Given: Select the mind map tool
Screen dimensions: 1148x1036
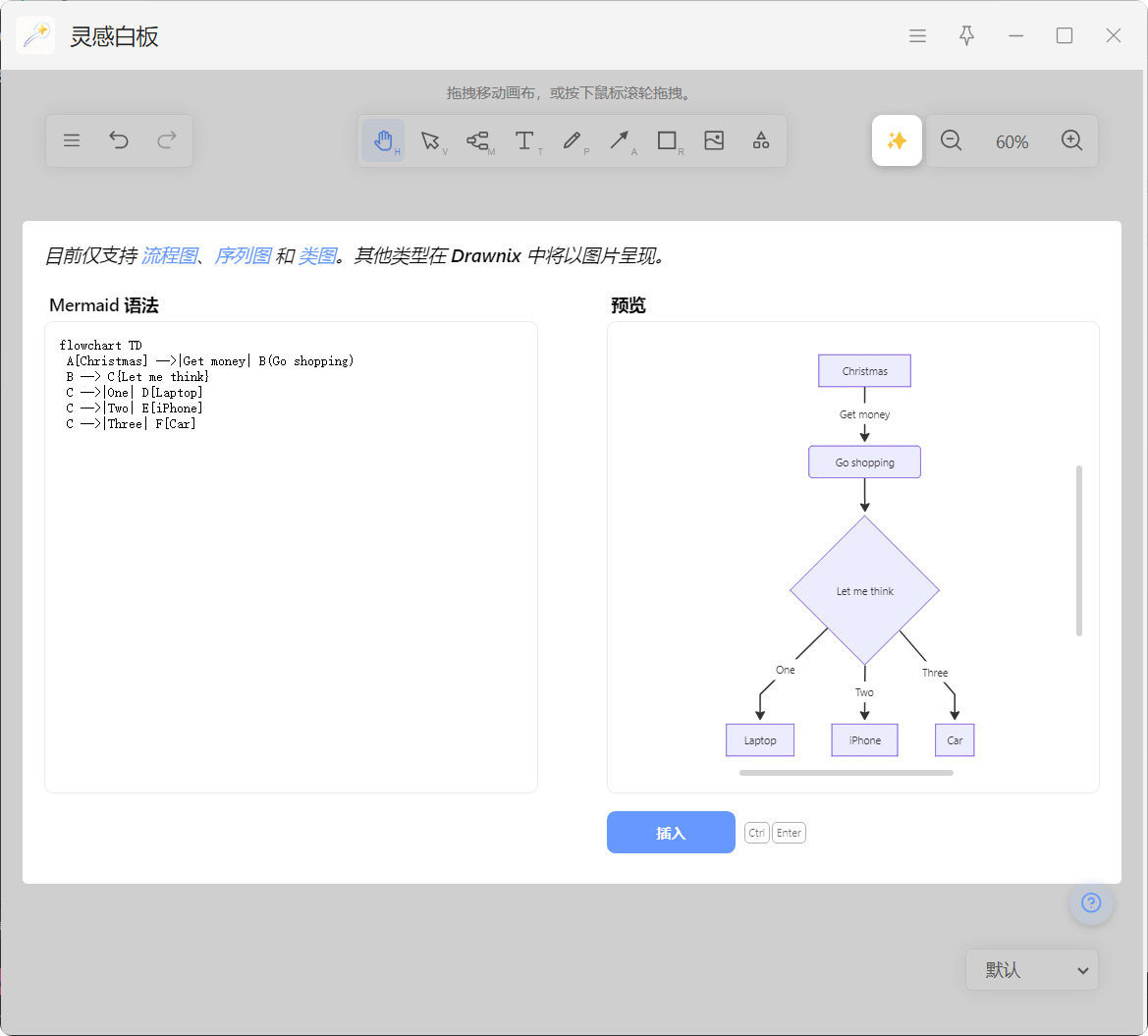Looking at the screenshot, I should pos(477,140).
